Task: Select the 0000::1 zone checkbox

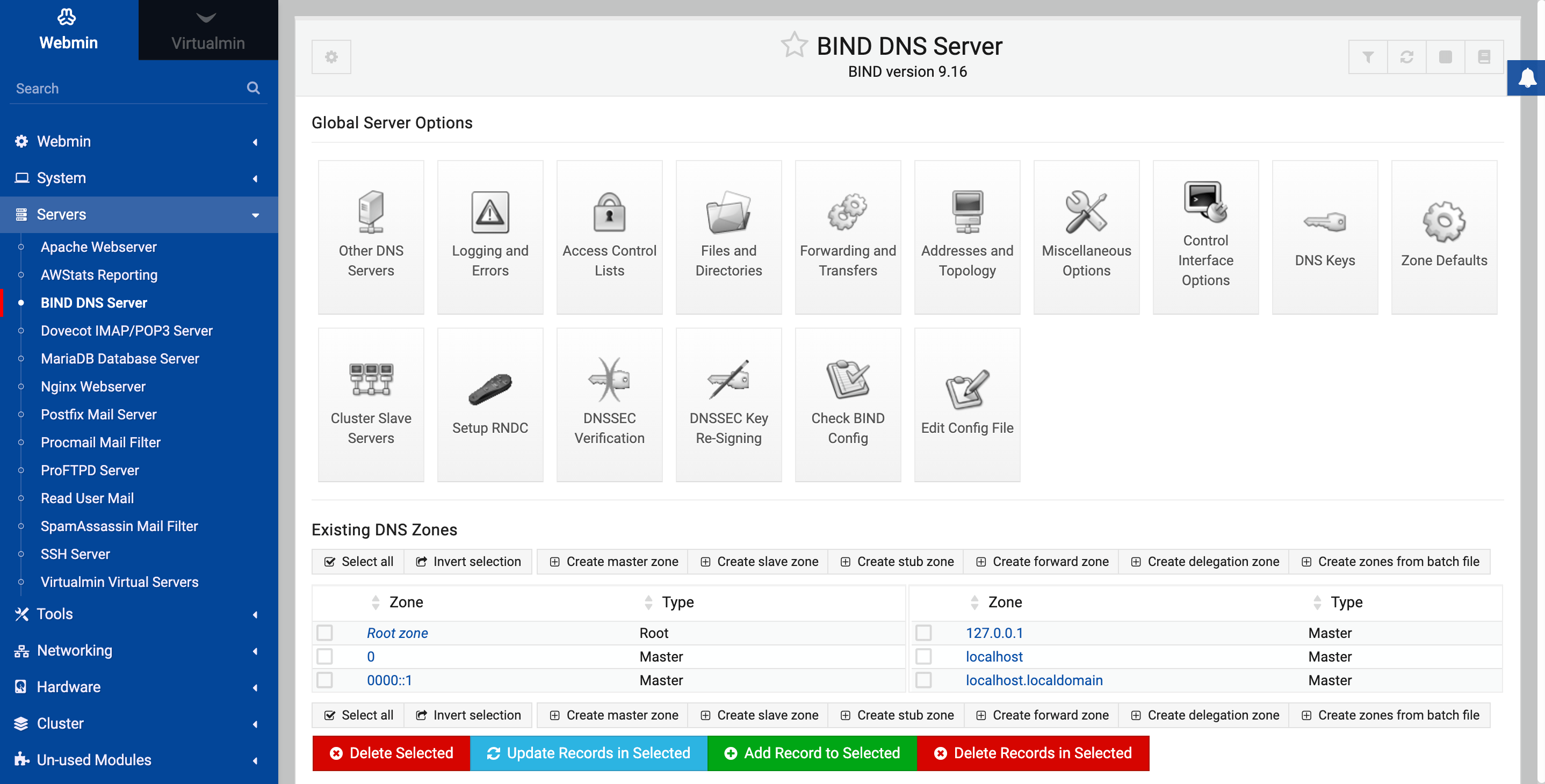Action: [325, 680]
